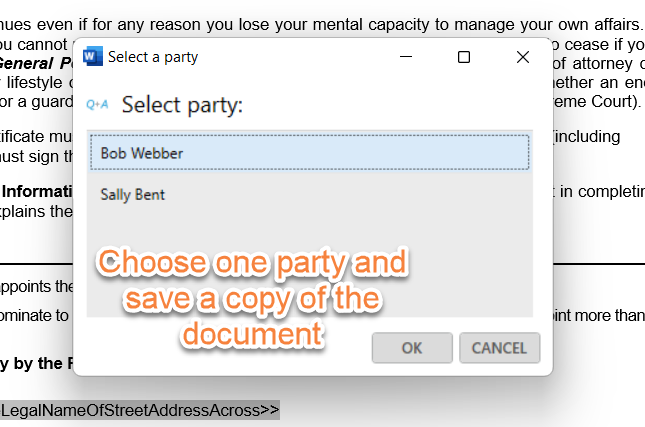
Task: Maximize the Select a party dialog
Action: pos(463,57)
